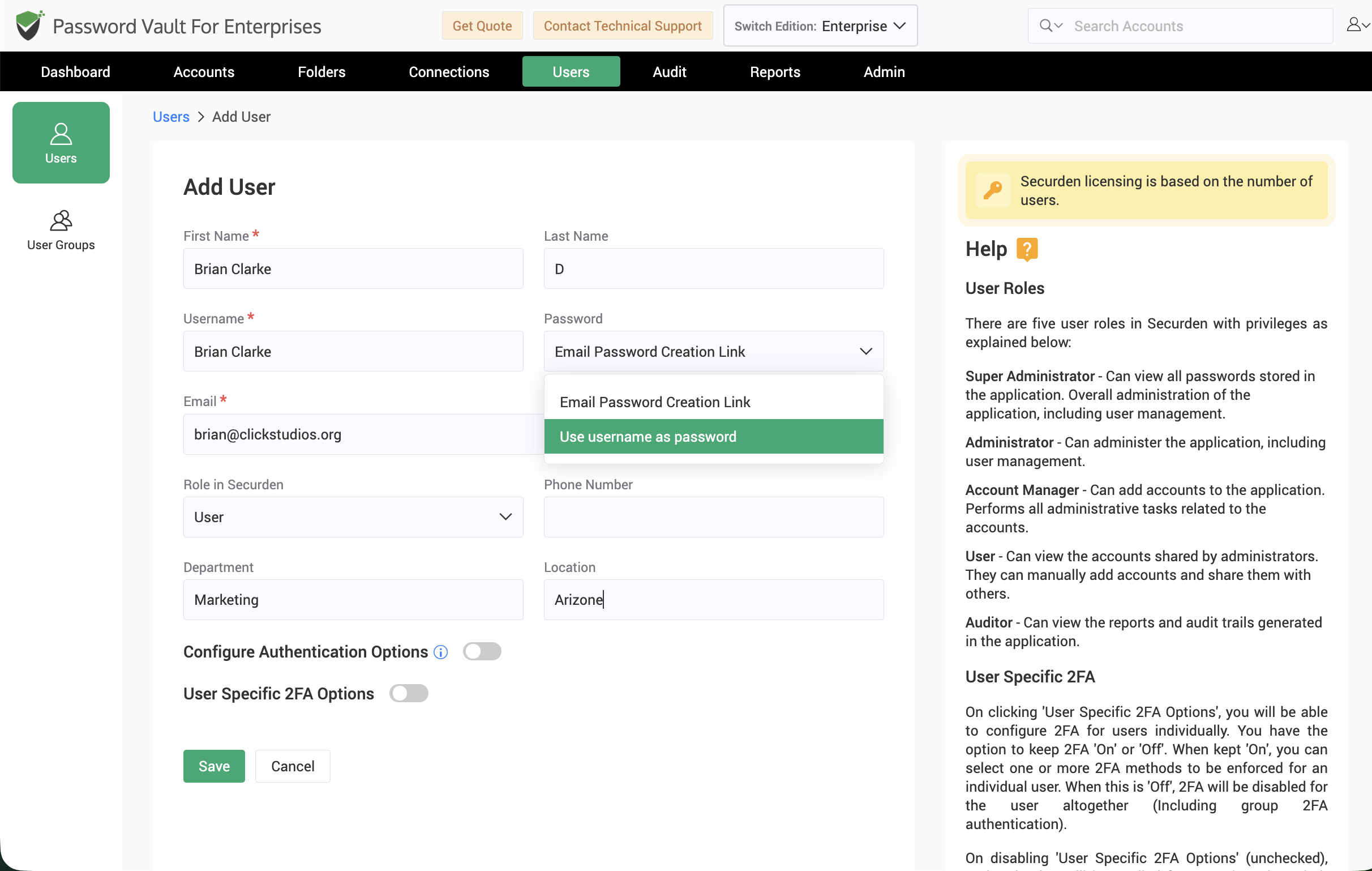The height and width of the screenshot is (871, 1372).
Task: Cancel adding the user
Action: click(x=293, y=766)
